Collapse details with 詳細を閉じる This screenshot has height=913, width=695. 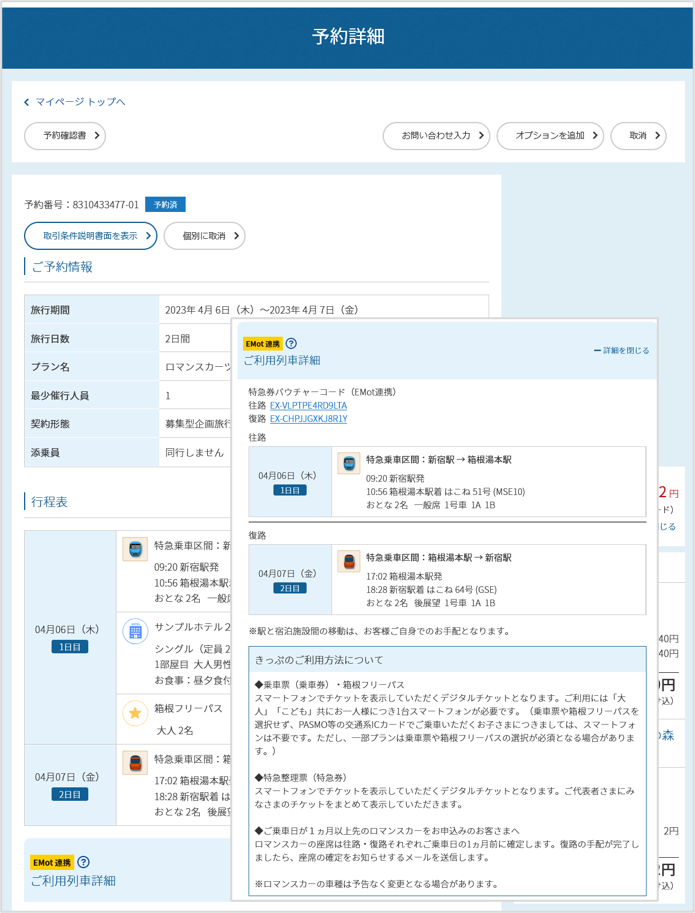click(621, 351)
